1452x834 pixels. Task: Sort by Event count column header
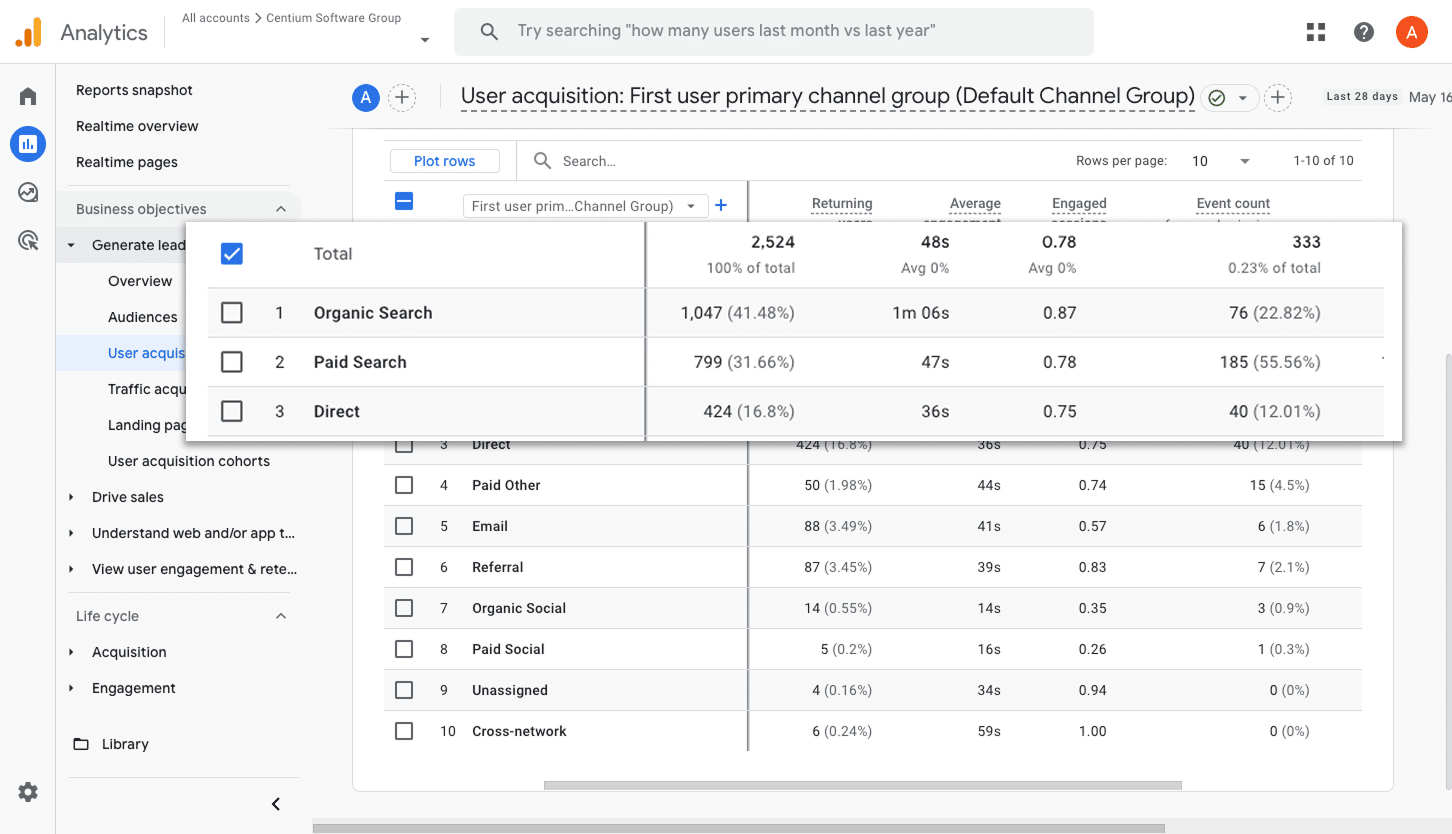tap(1233, 204)
